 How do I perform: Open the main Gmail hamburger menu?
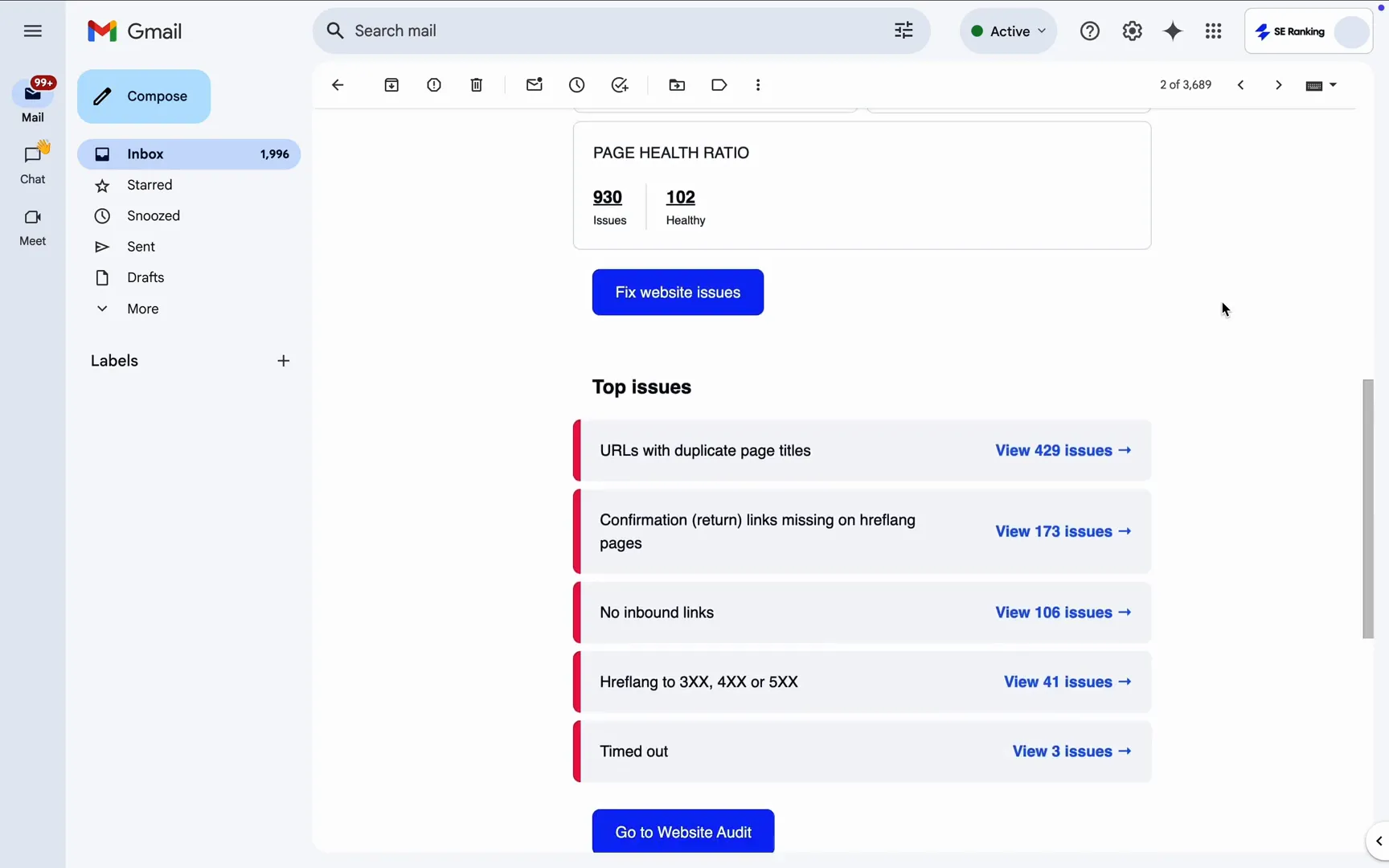[32, 31]
